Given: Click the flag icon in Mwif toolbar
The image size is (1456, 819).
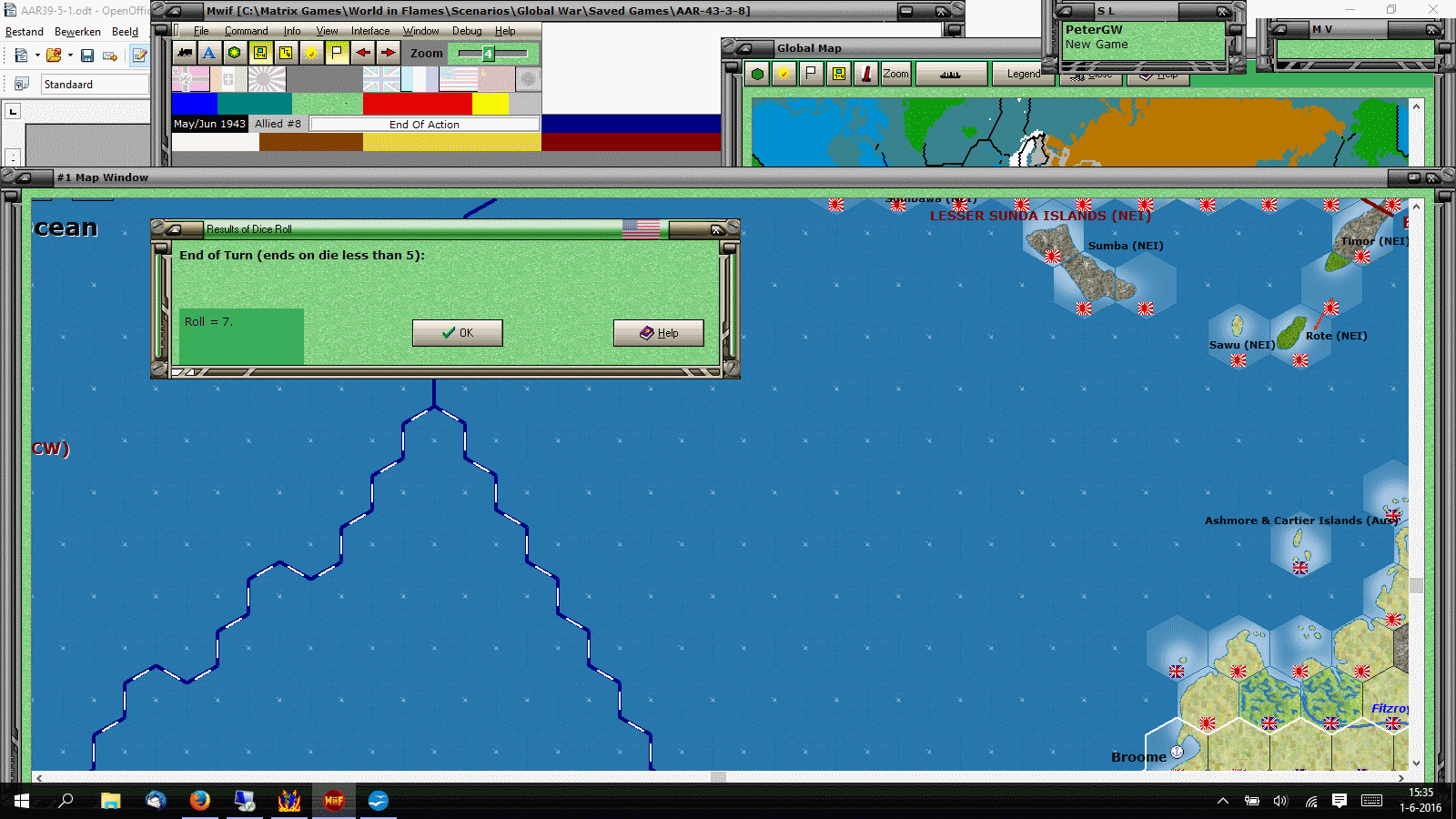Looking at the screenshot, I should click(x=337, y=53).
